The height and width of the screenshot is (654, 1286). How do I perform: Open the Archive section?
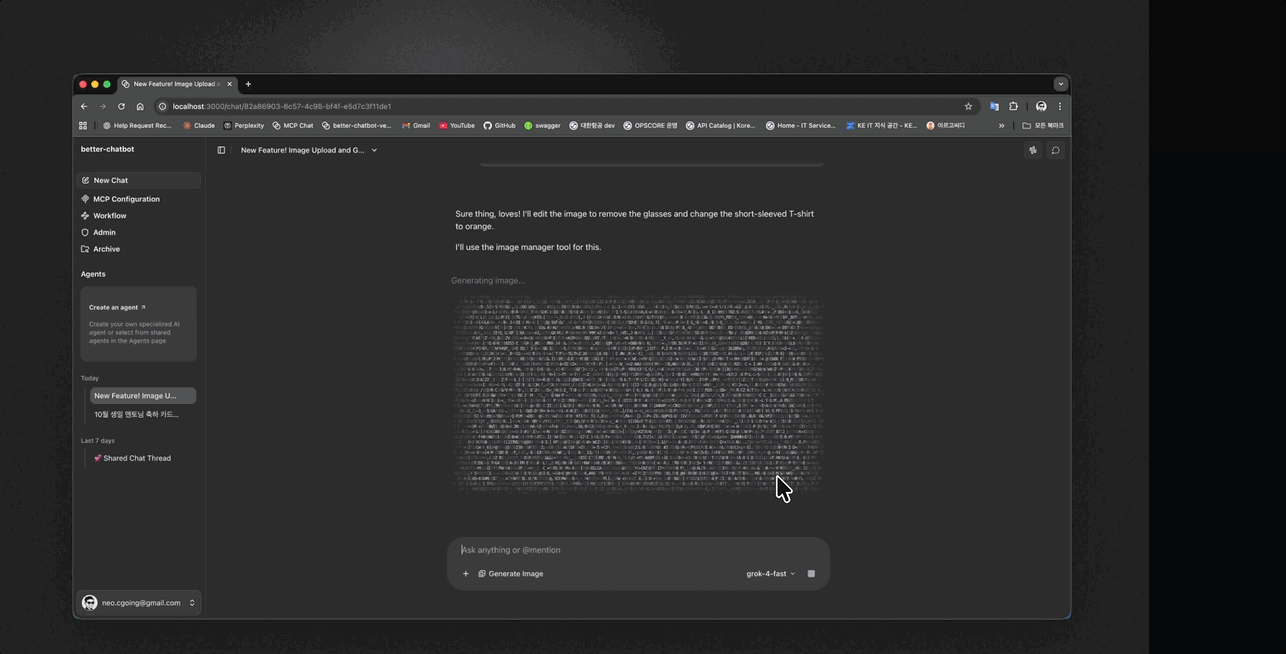tap(106, 249)
